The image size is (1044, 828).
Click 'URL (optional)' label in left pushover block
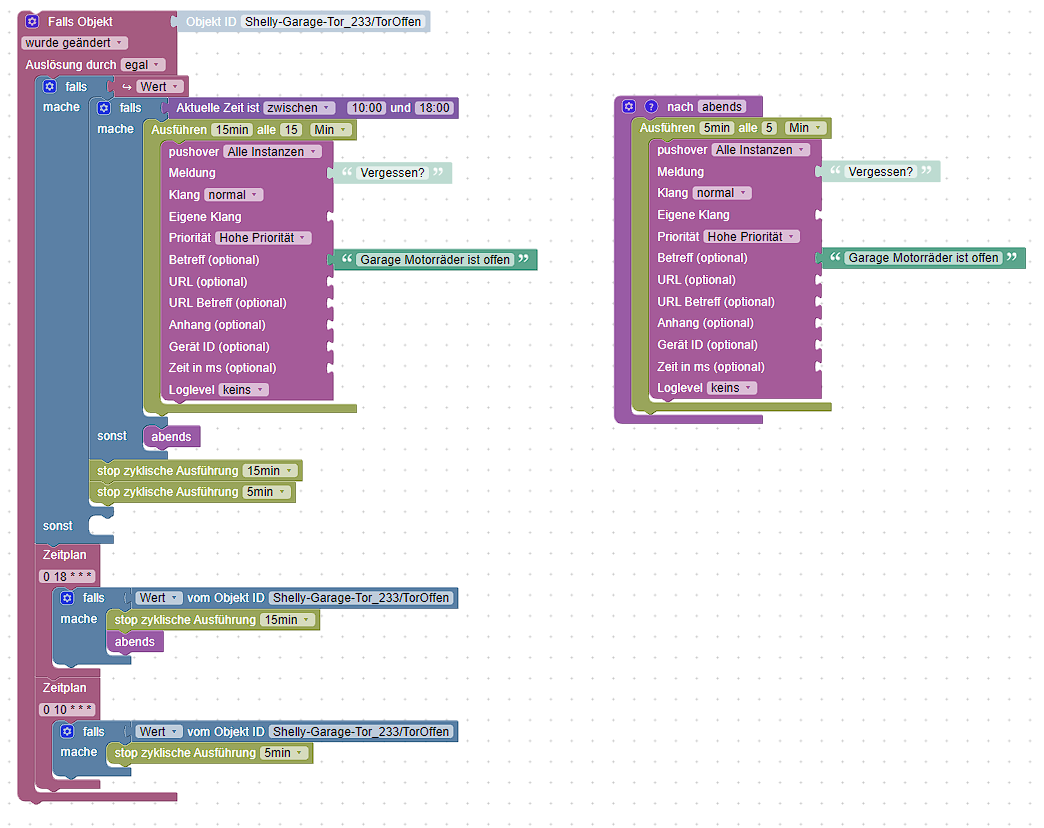[x=208, y=282]
